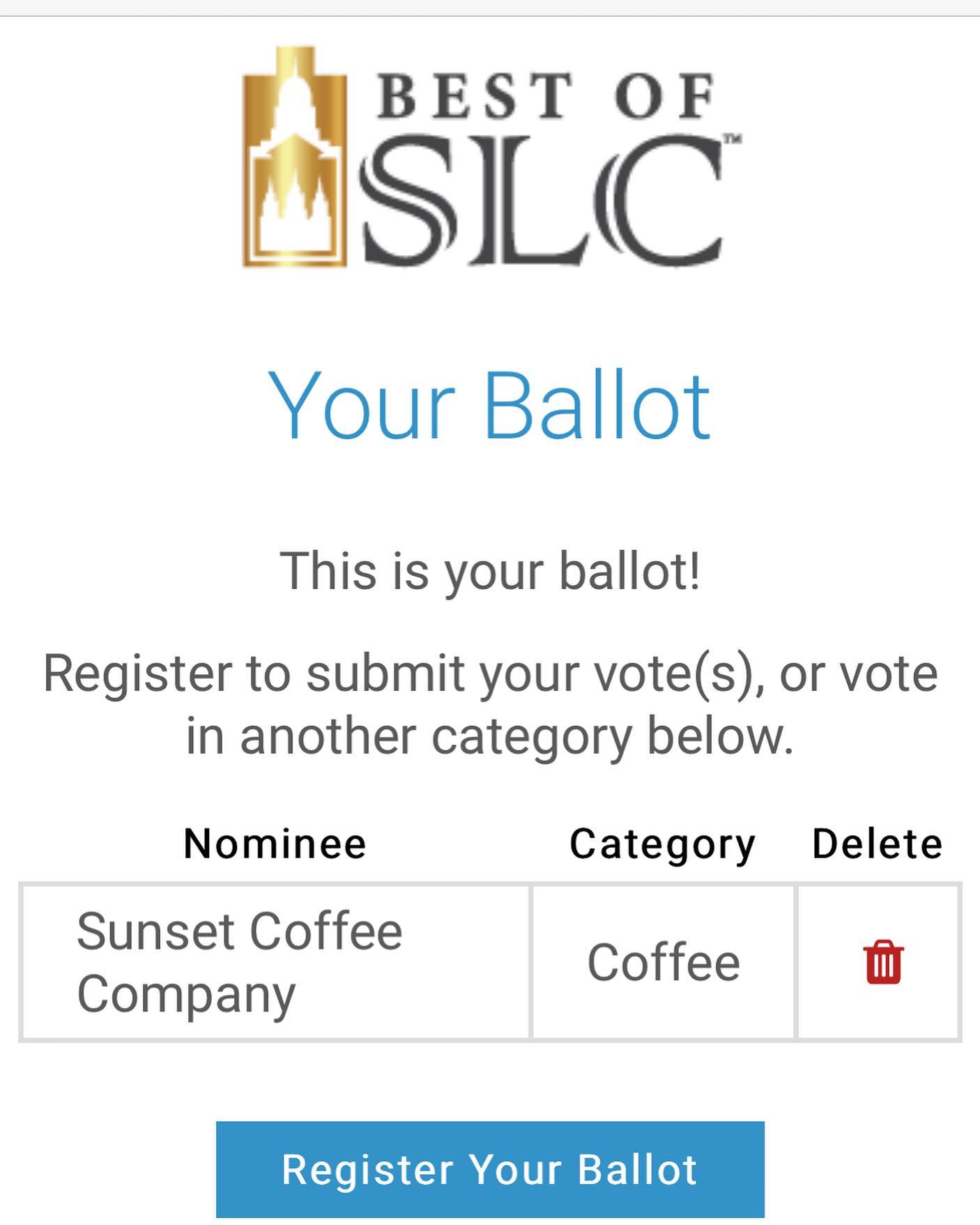Click the word Company in nominee cell

coord(186,994)
